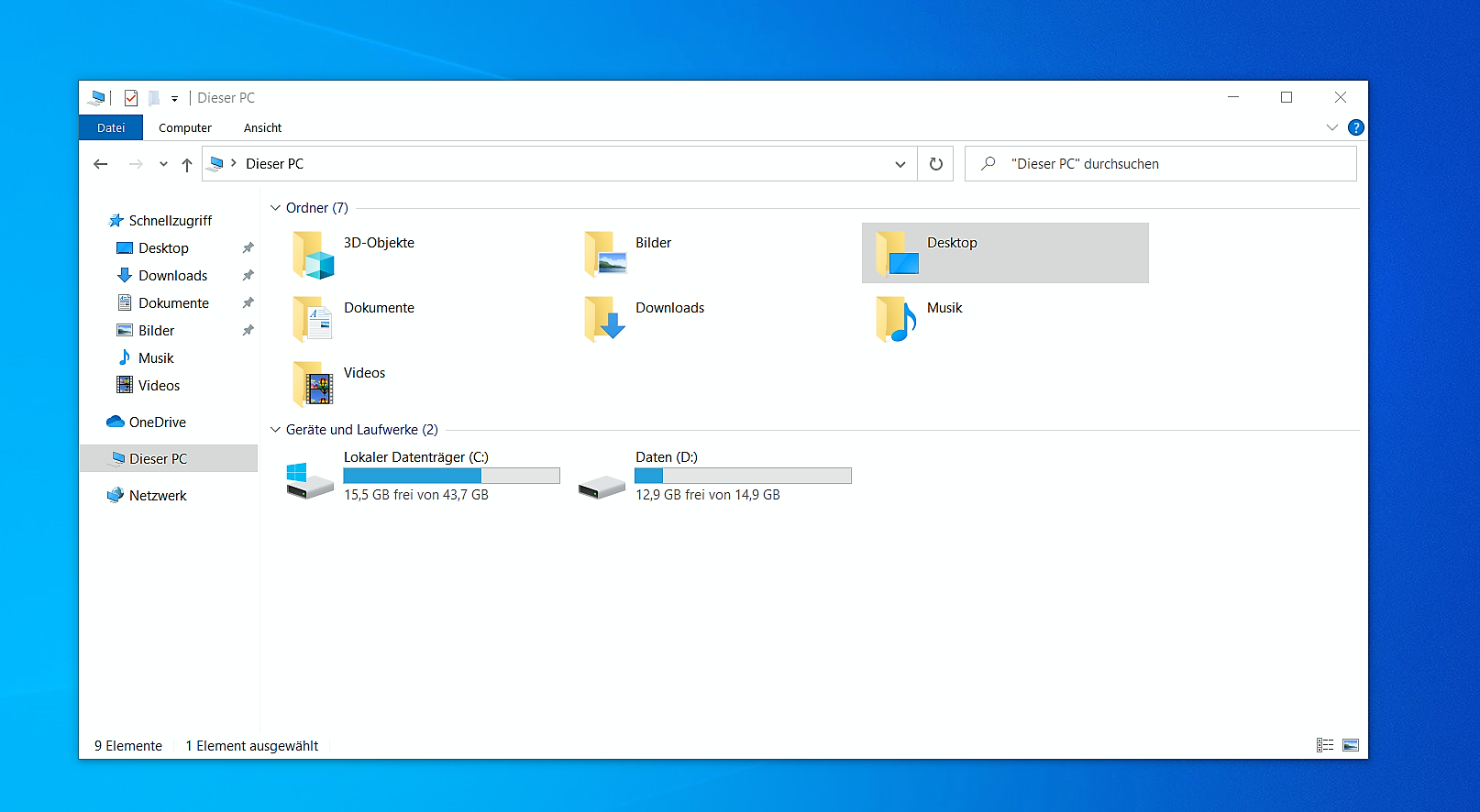Screen dimensions: 1480x812
Task: Click the '9 Elemente' status bar text
Action: 128,746
